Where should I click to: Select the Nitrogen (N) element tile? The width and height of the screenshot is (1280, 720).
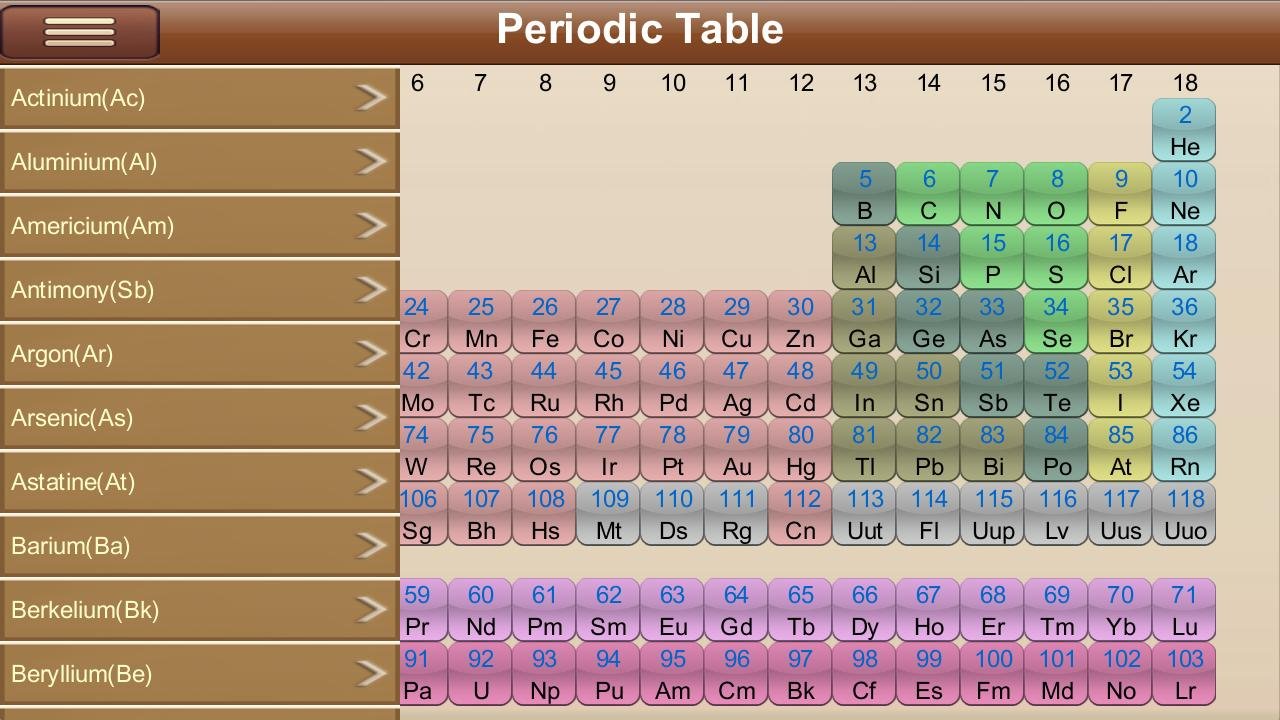point(992,194)
